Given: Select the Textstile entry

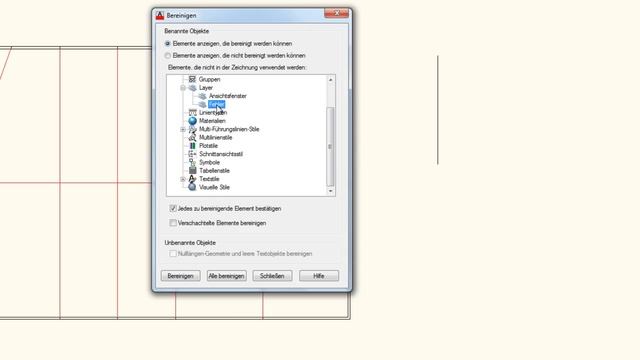Looking at the screenshot, I should tap(209, 179).
